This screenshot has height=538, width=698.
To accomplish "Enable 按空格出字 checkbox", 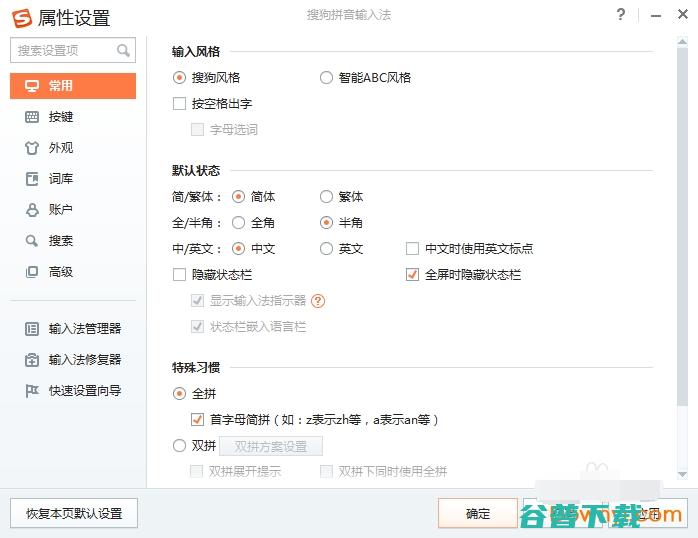I will [179, 104].
